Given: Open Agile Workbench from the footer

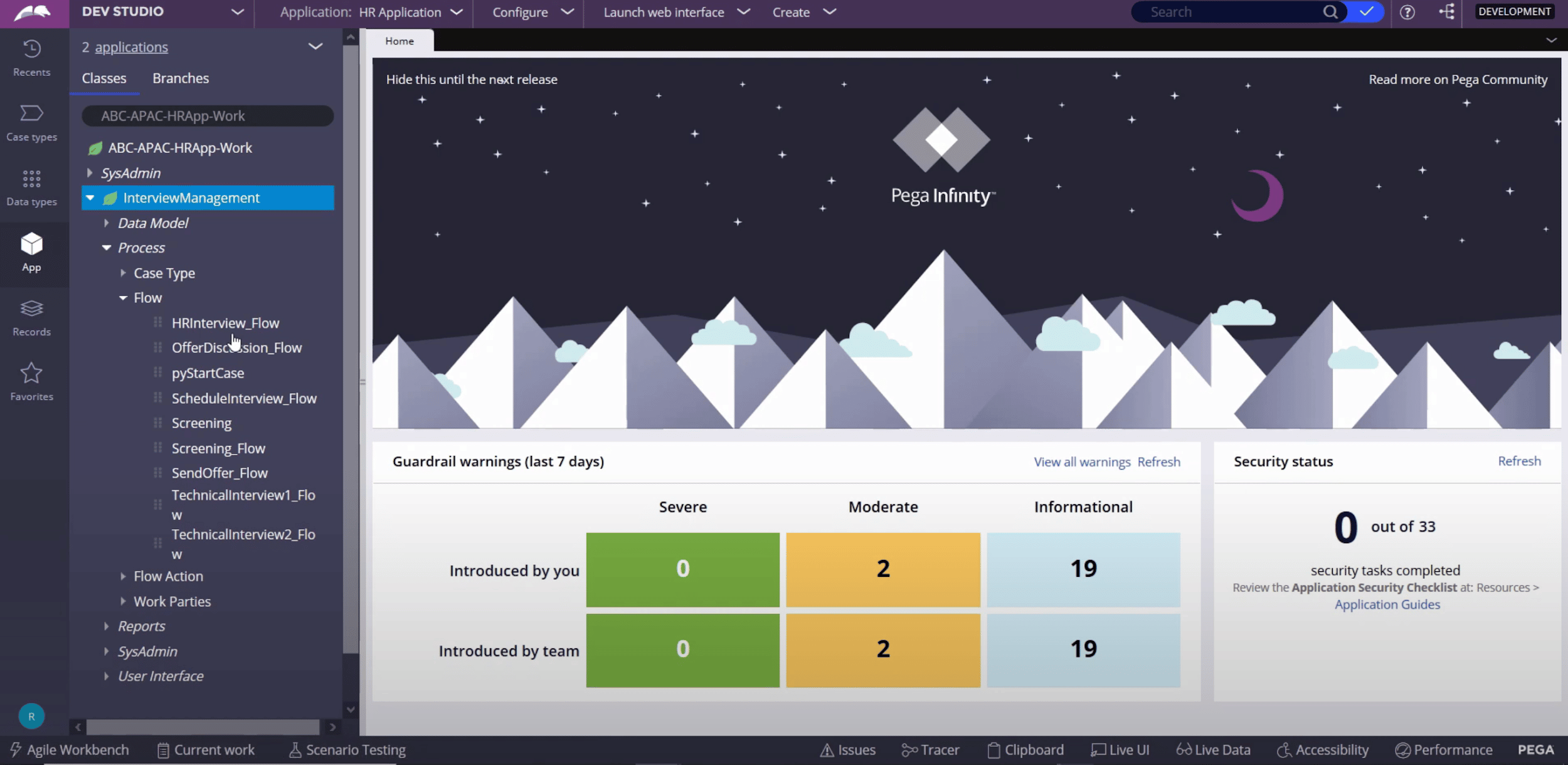Looking at the screenshot, I should [x=70, y=750].
